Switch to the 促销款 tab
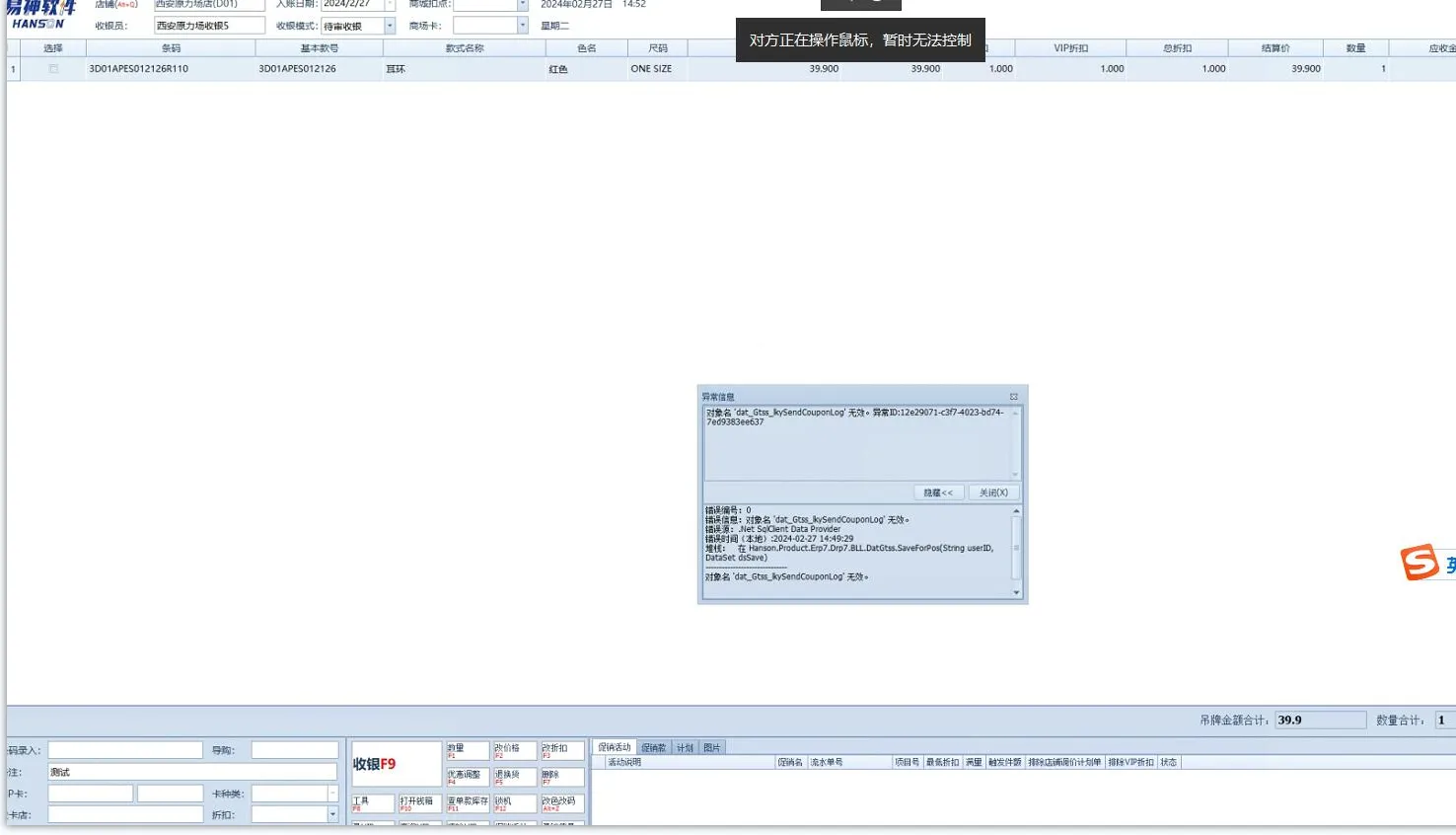The height and width of the screenshot is (835, 1456). (654, 748)
